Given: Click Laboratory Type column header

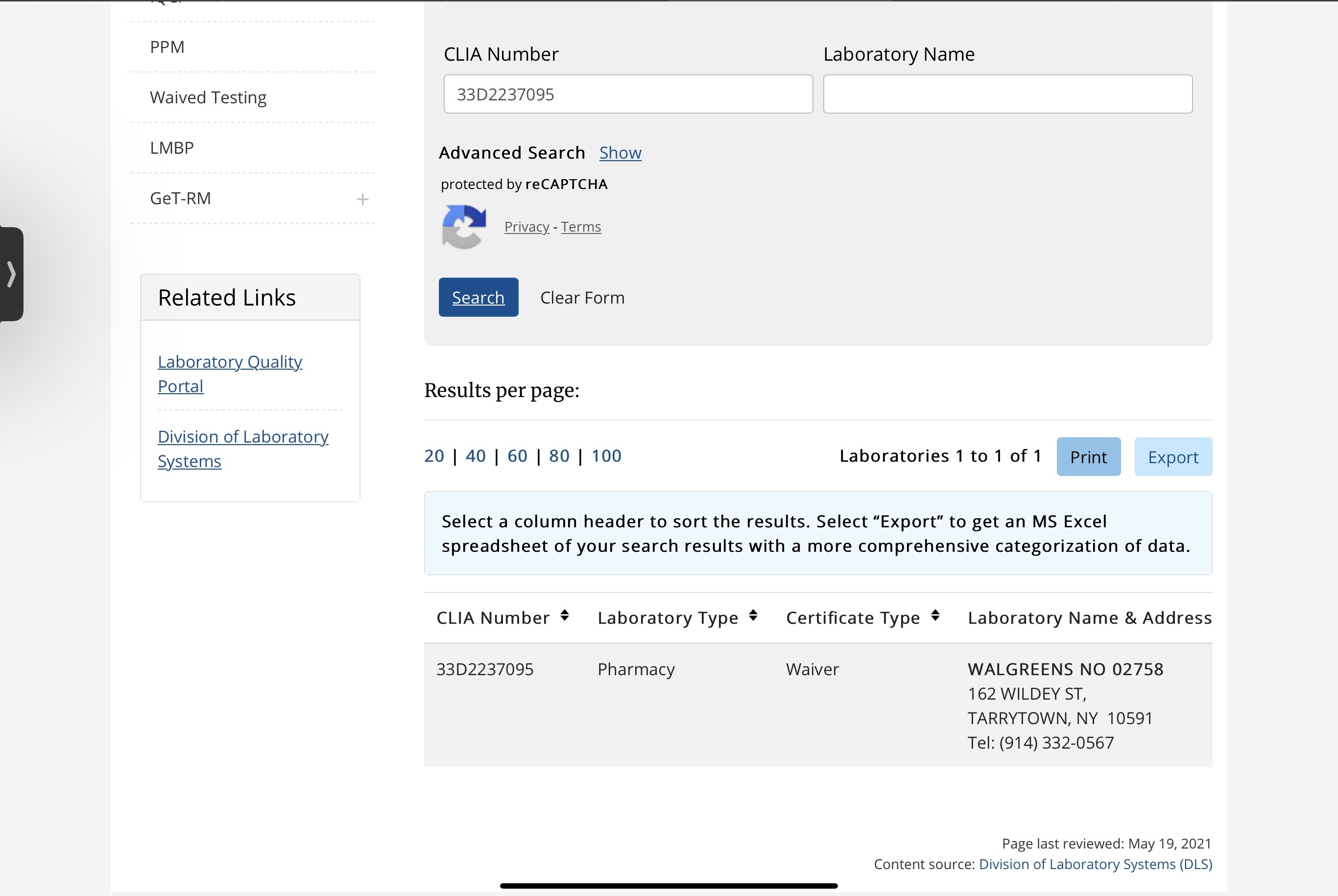Looking at the screenshot, I should (668, 618).
